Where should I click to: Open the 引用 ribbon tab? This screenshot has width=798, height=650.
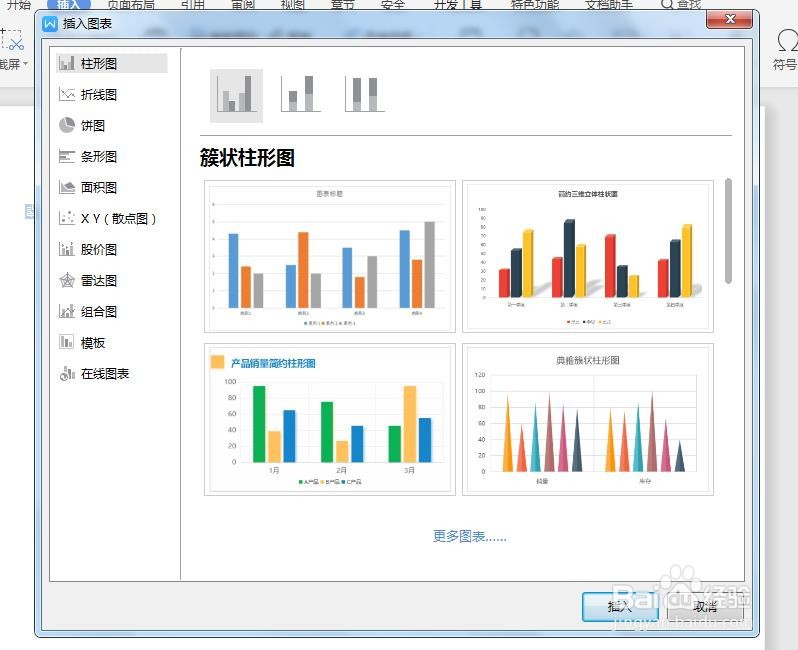click(192, 5)
